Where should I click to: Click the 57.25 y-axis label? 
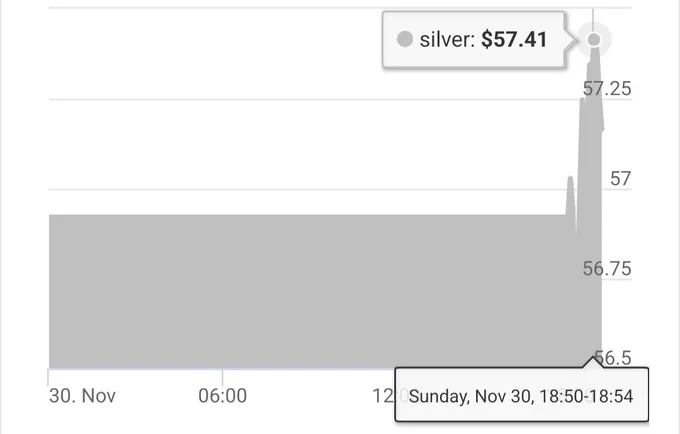607,89
